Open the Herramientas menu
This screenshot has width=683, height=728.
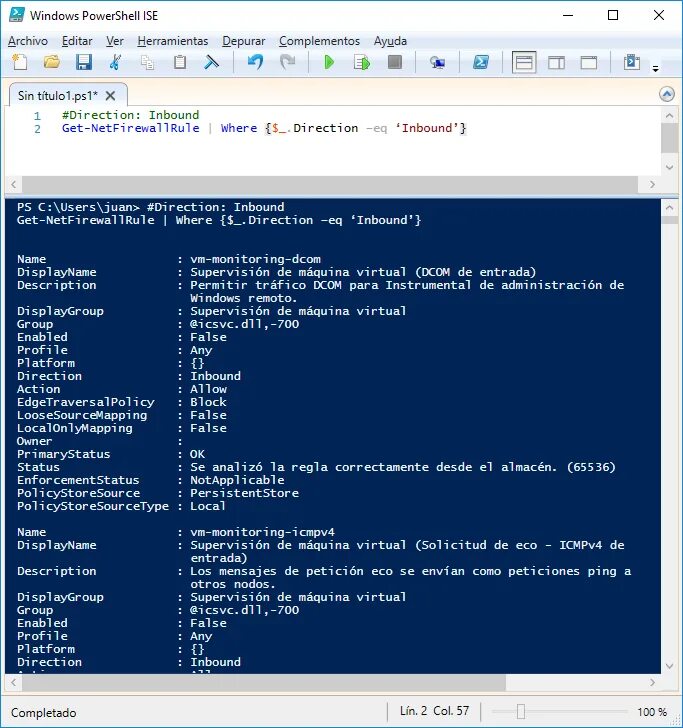173,41
